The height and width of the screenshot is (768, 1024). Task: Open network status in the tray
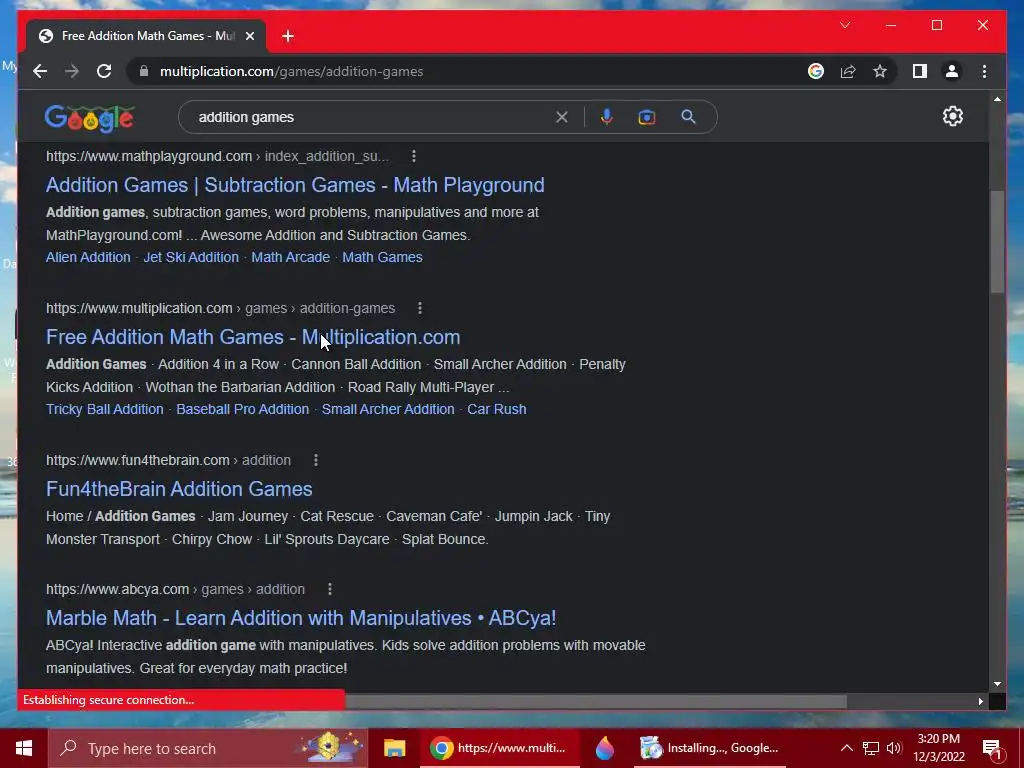871,748
